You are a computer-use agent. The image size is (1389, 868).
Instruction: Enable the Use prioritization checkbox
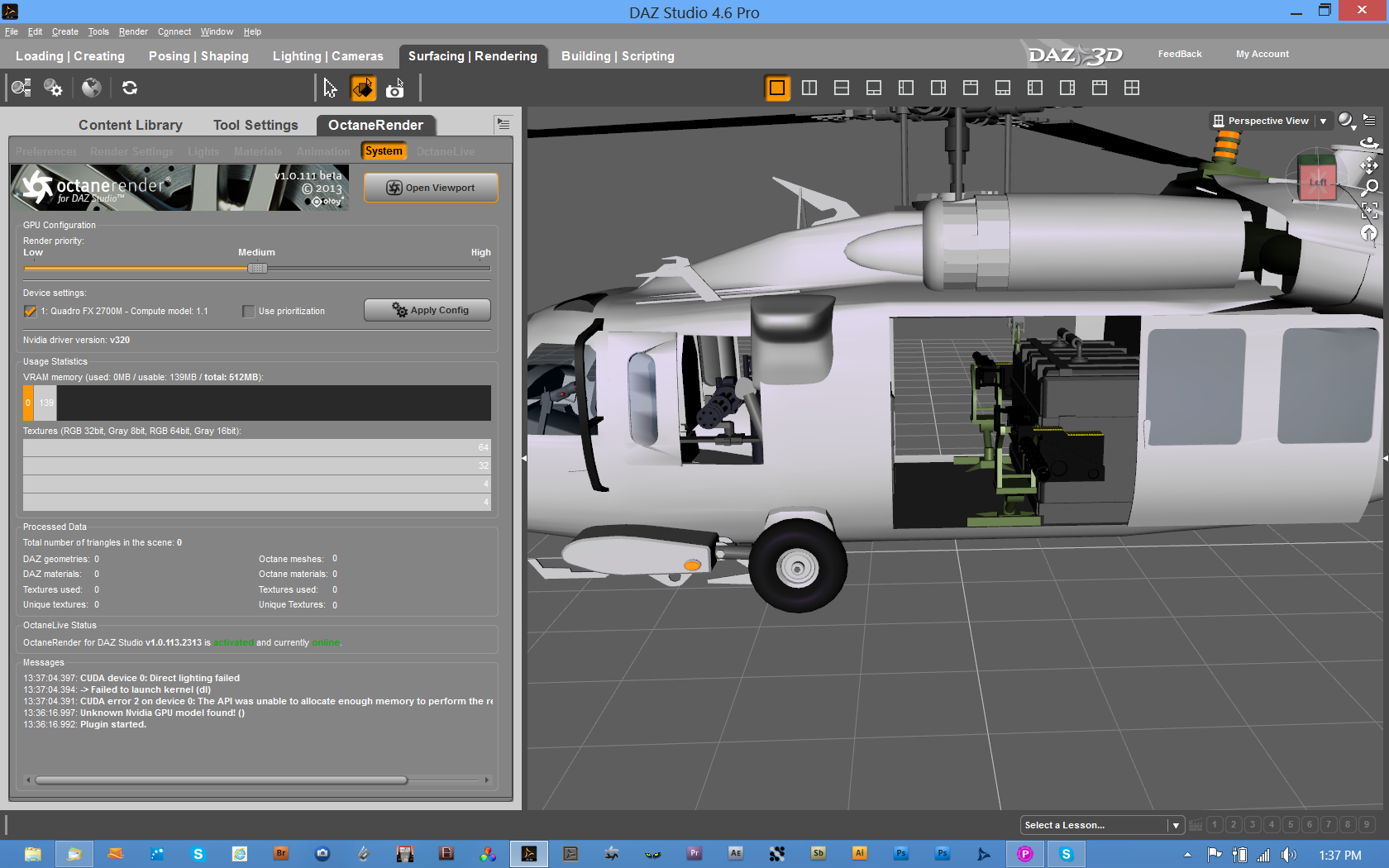click(248, 311)
